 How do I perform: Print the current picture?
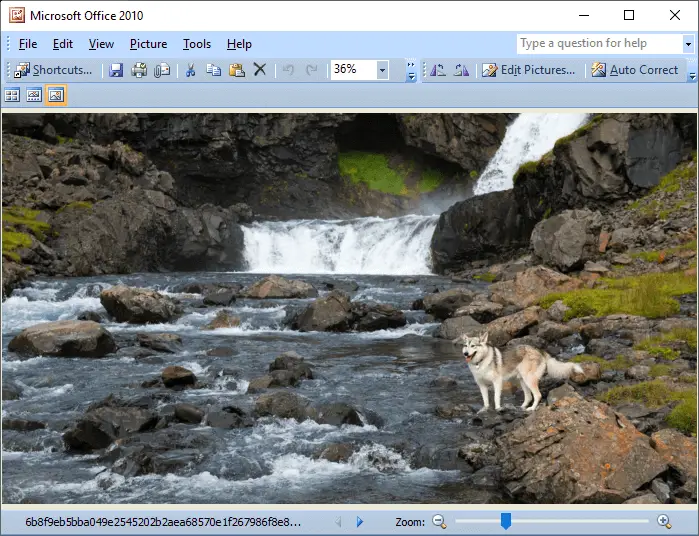pyautogui.click(x=139, y=70)
